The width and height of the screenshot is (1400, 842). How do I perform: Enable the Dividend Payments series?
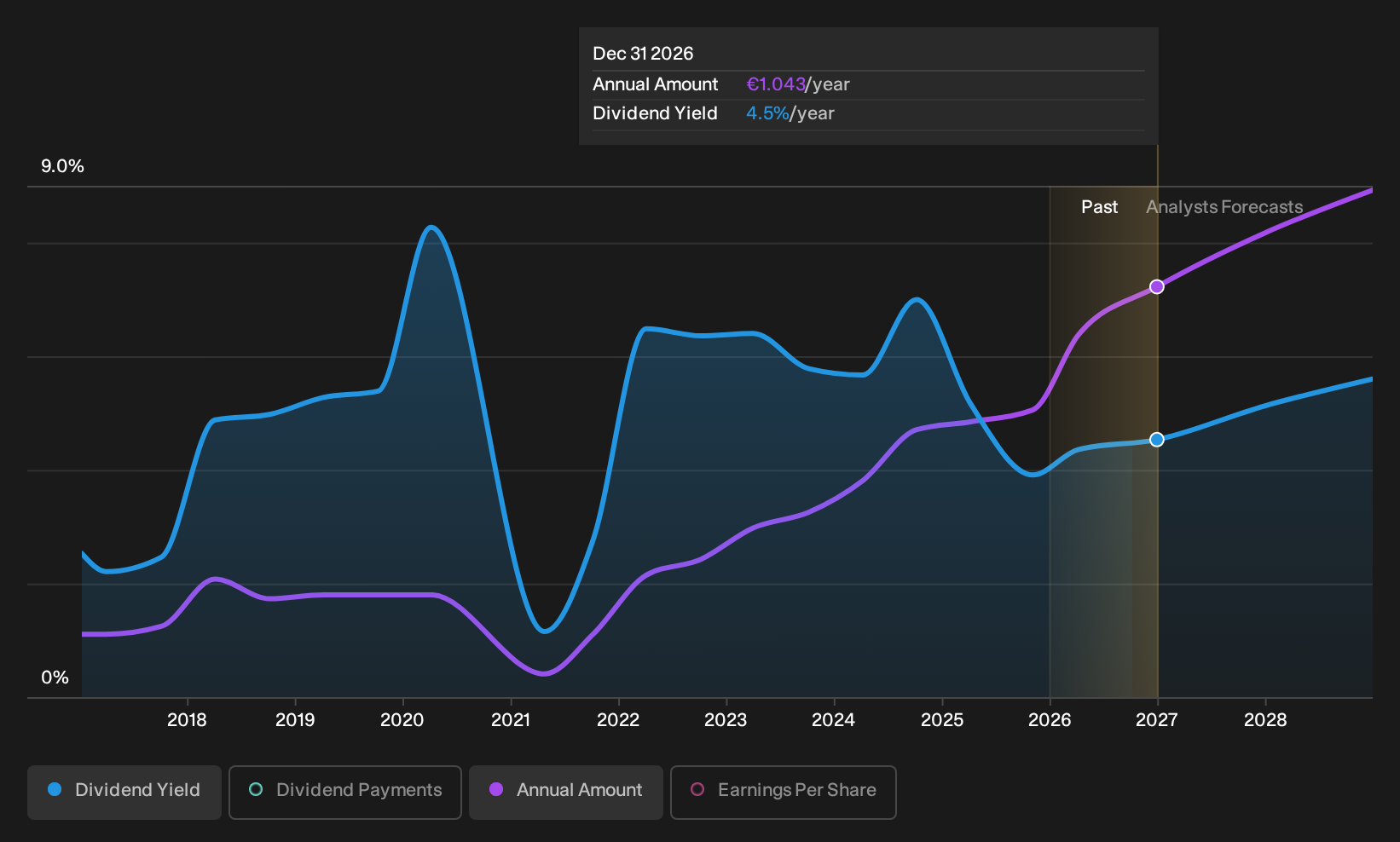[345, 793]
